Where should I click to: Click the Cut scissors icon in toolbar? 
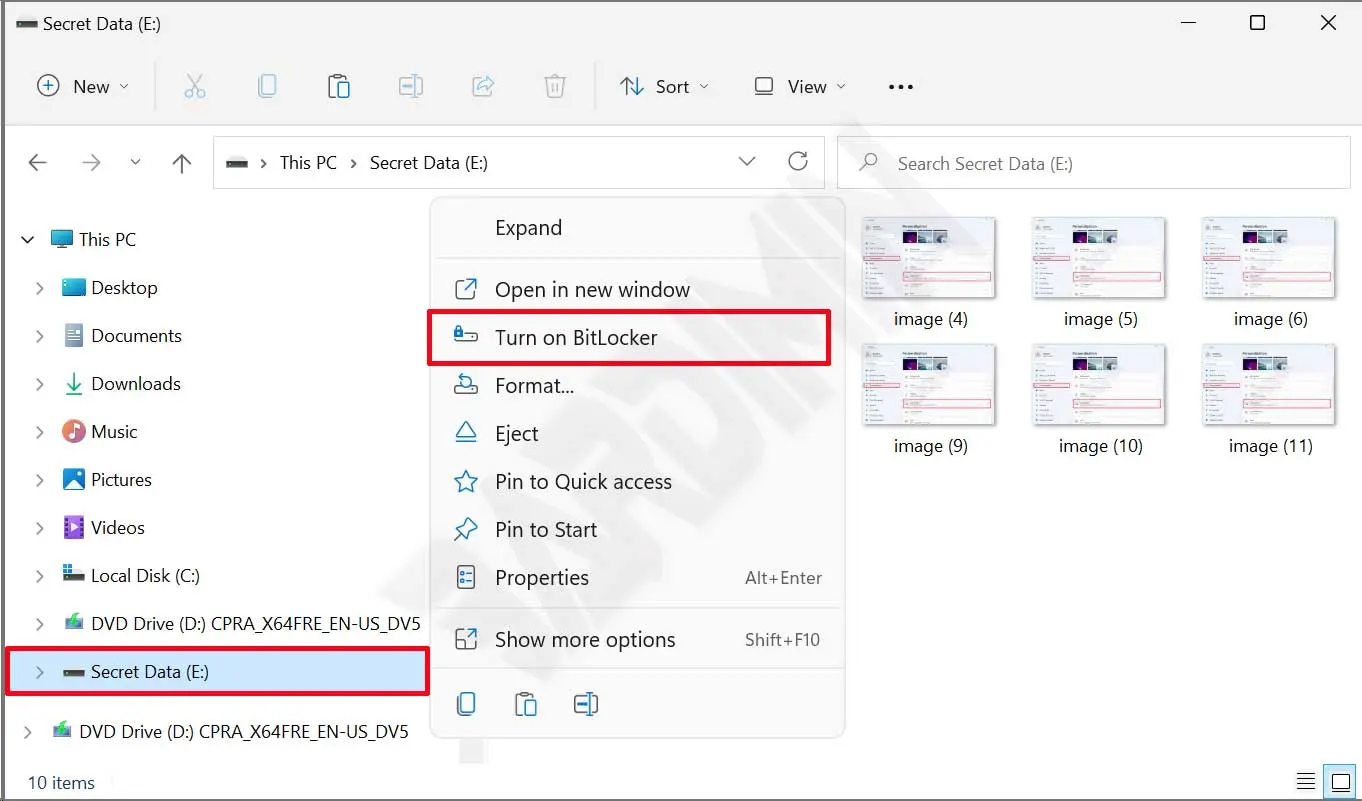tap(195, 87)
